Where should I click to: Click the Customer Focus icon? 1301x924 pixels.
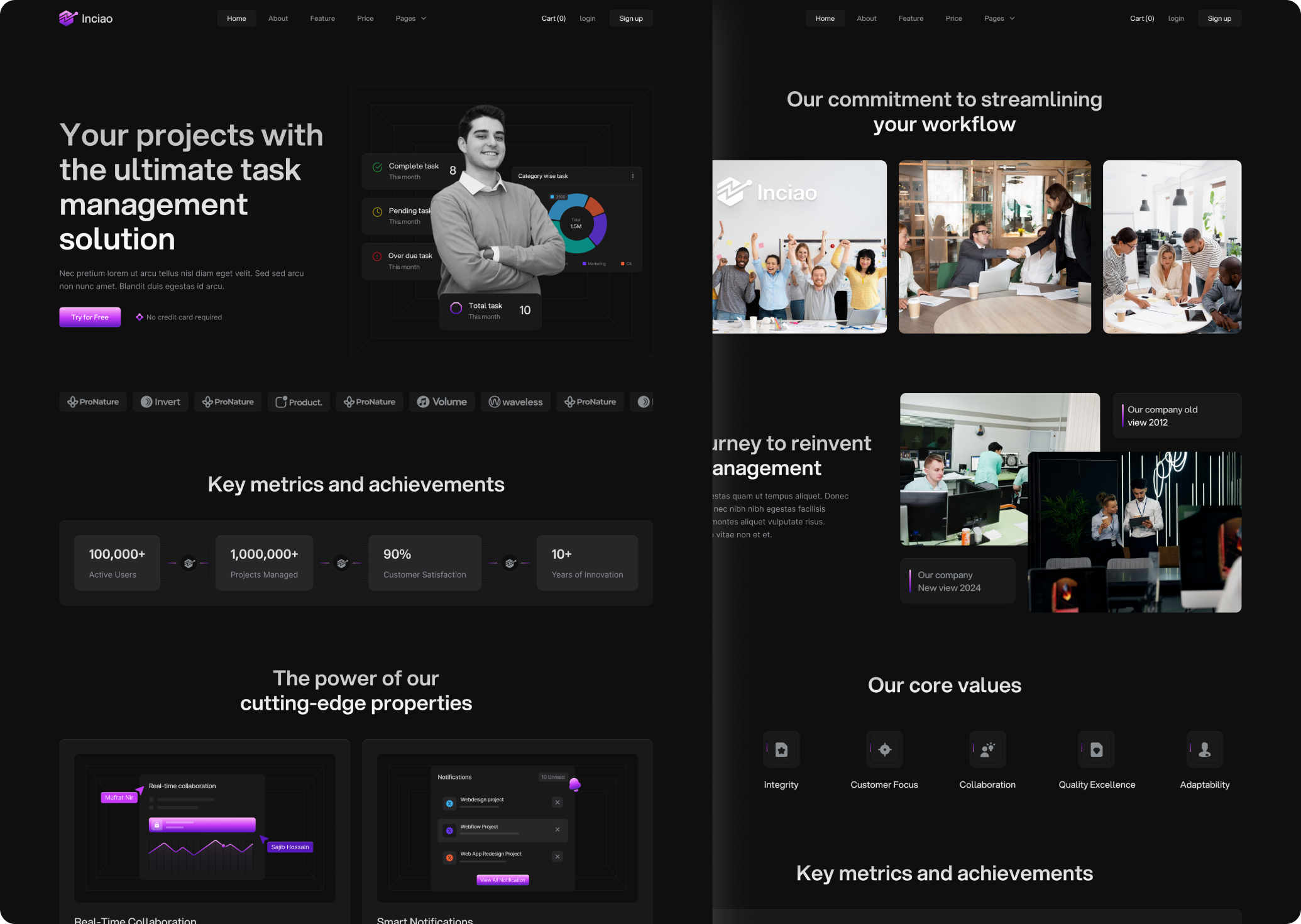click(x=884, y=749)
